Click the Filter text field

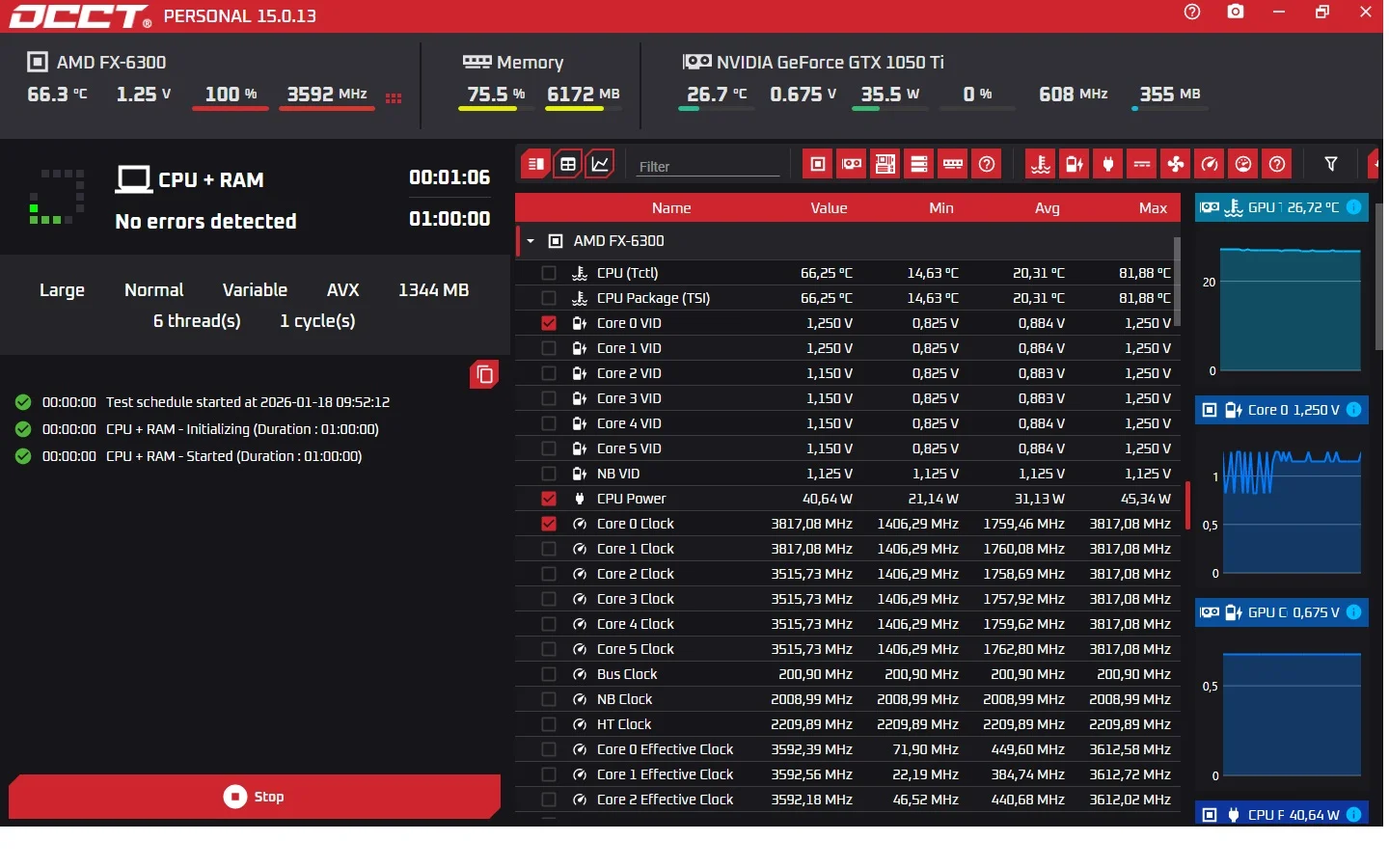[x=708, y=166]
